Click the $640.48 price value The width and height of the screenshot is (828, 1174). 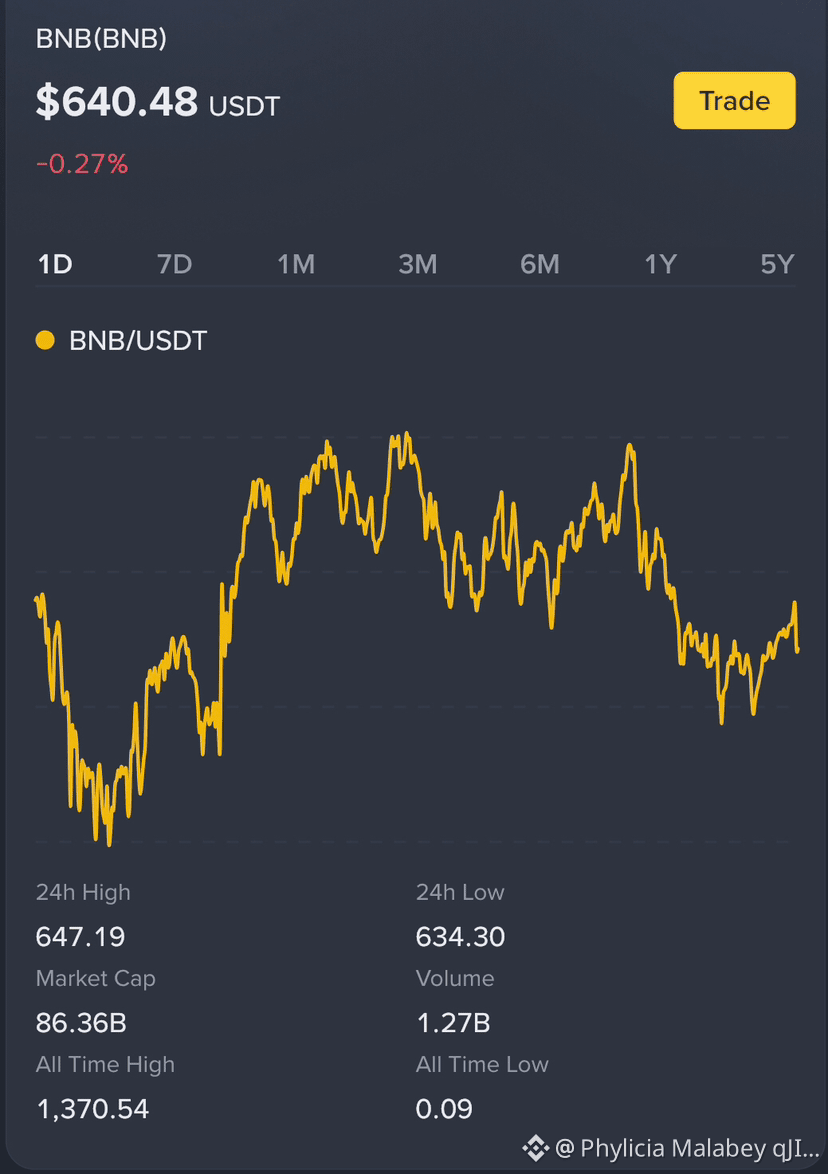click(x=117, y=102)
